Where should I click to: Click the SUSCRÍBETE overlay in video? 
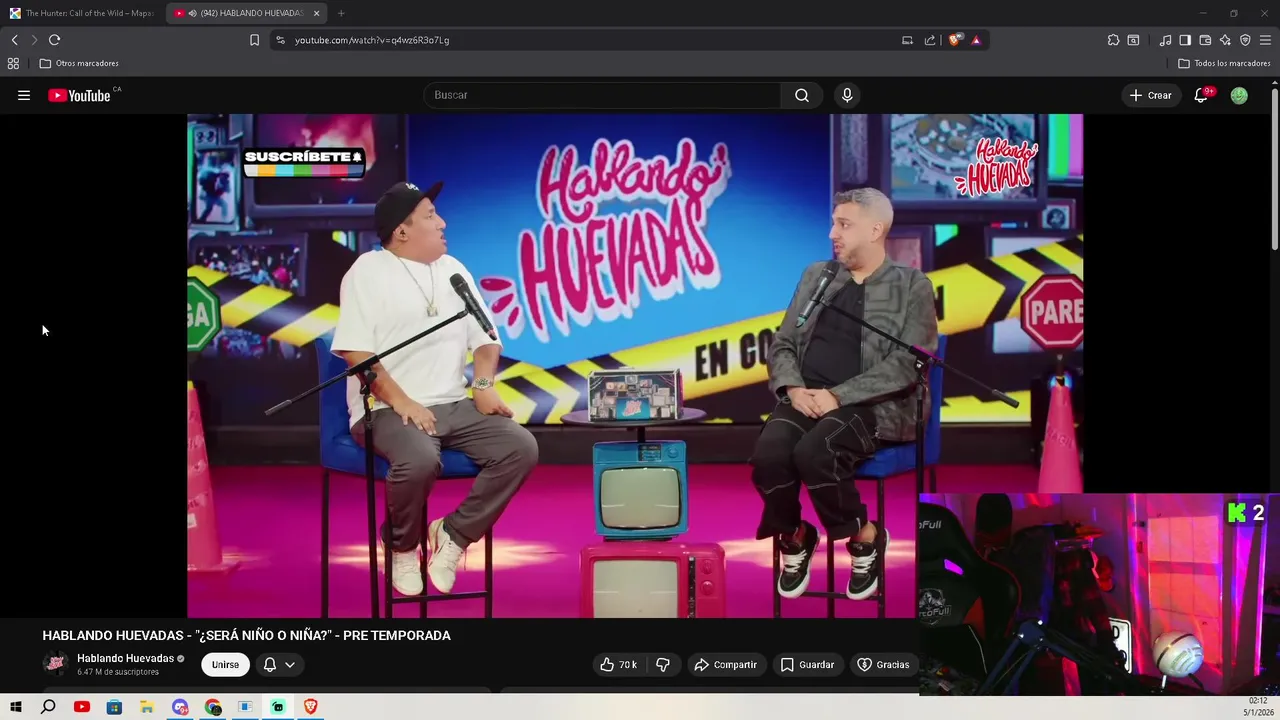tap(303, 162)
